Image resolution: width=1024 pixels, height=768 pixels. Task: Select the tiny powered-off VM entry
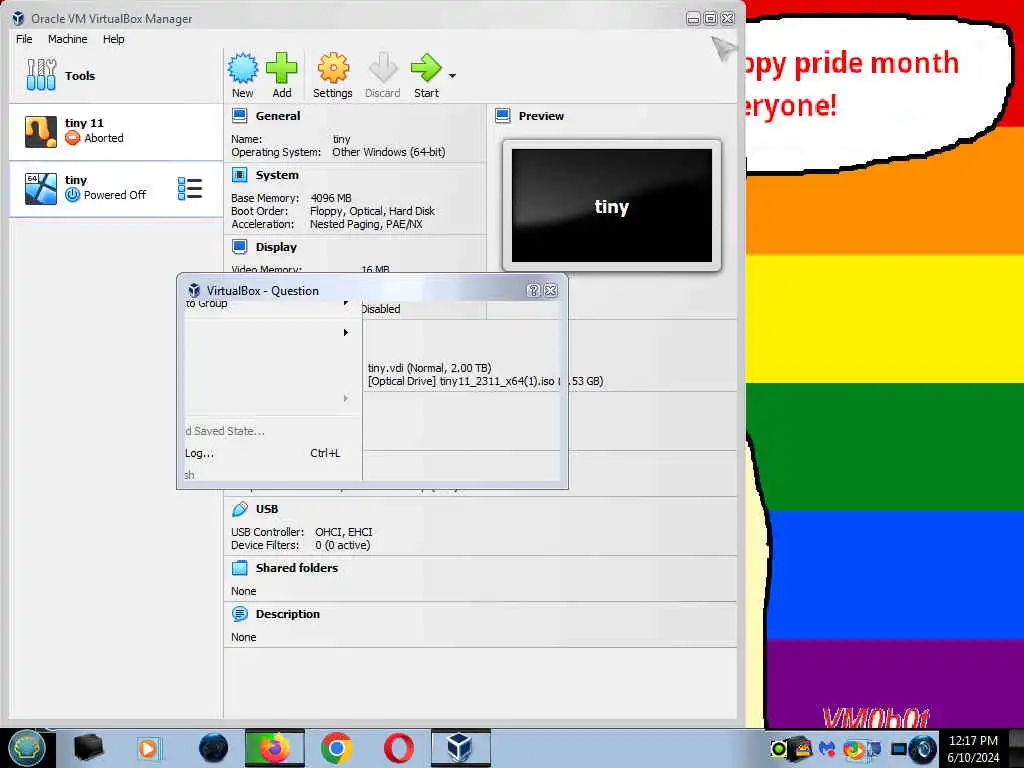pos(116,189)
